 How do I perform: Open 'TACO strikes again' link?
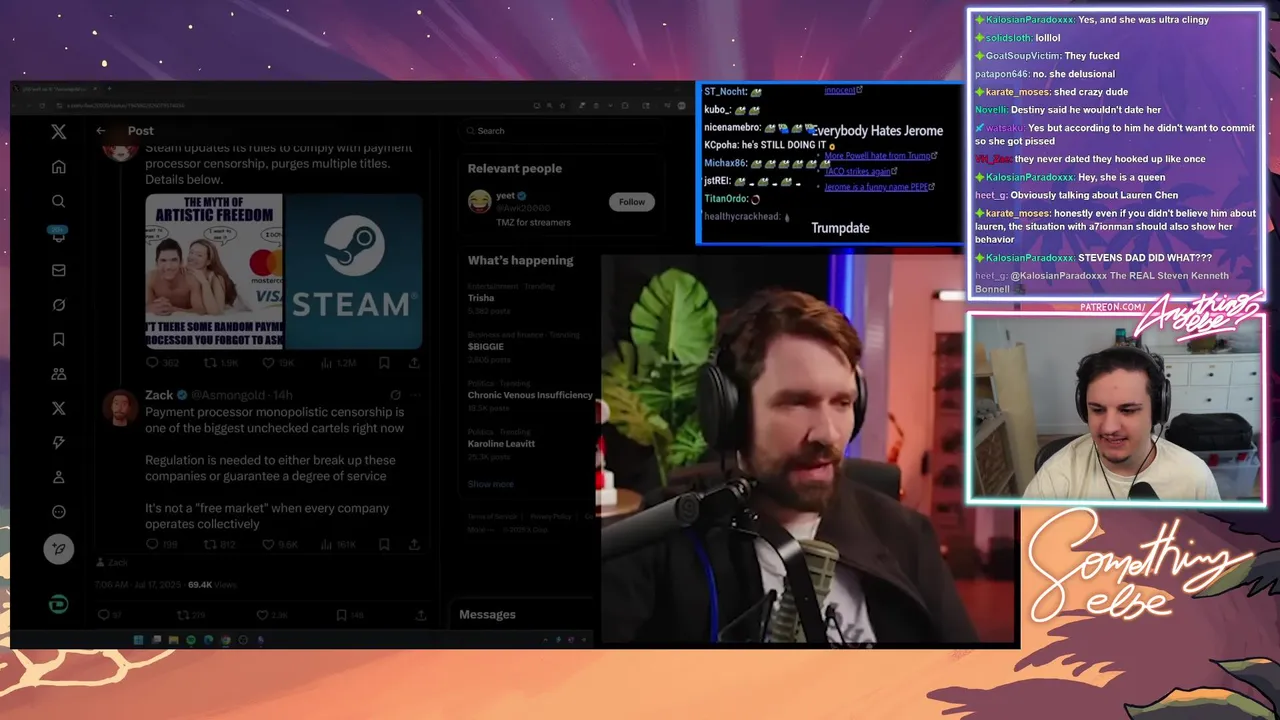coord(861,172)
